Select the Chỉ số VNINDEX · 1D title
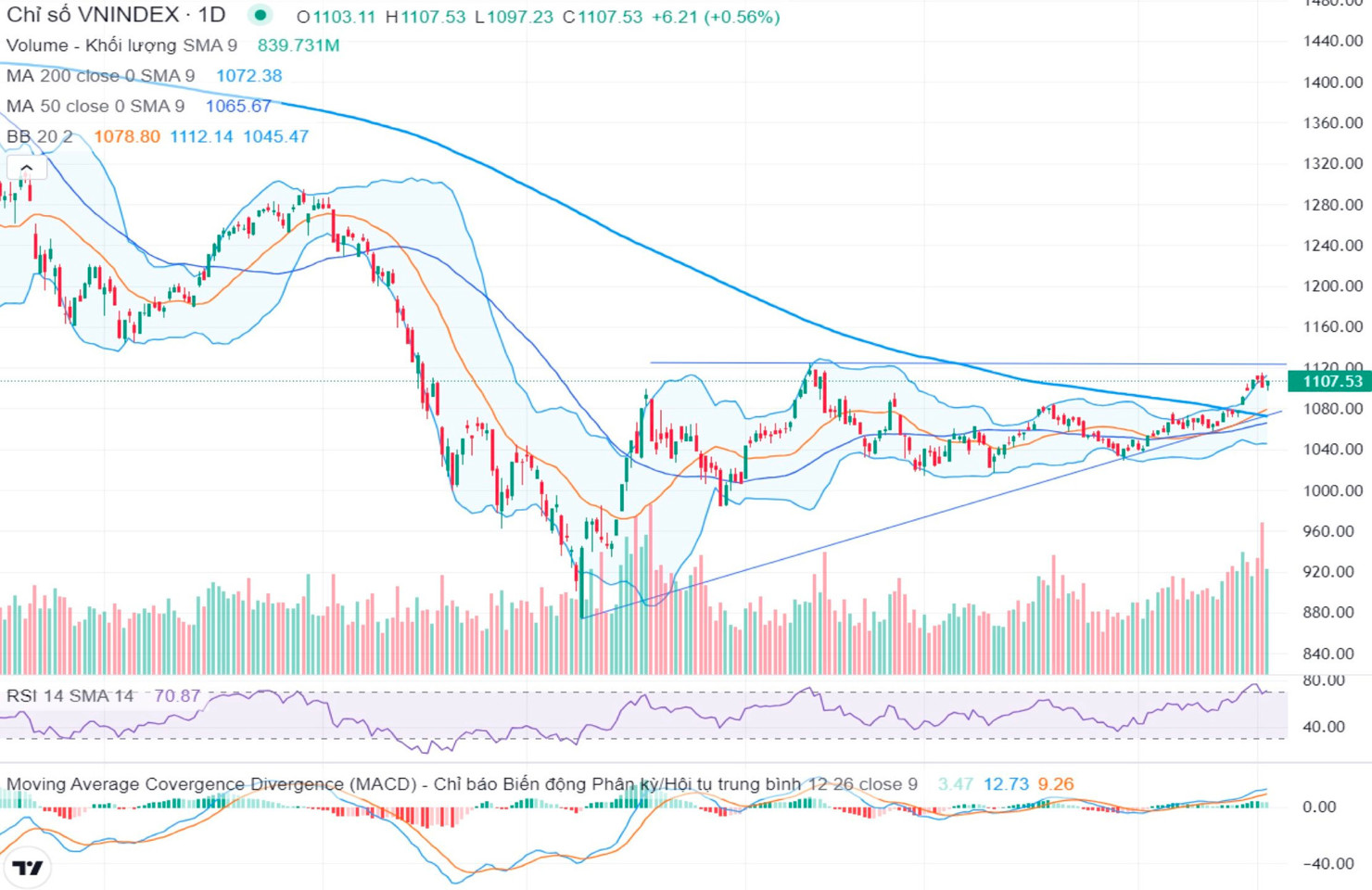The image size is (1372, 890). point(117,16)
